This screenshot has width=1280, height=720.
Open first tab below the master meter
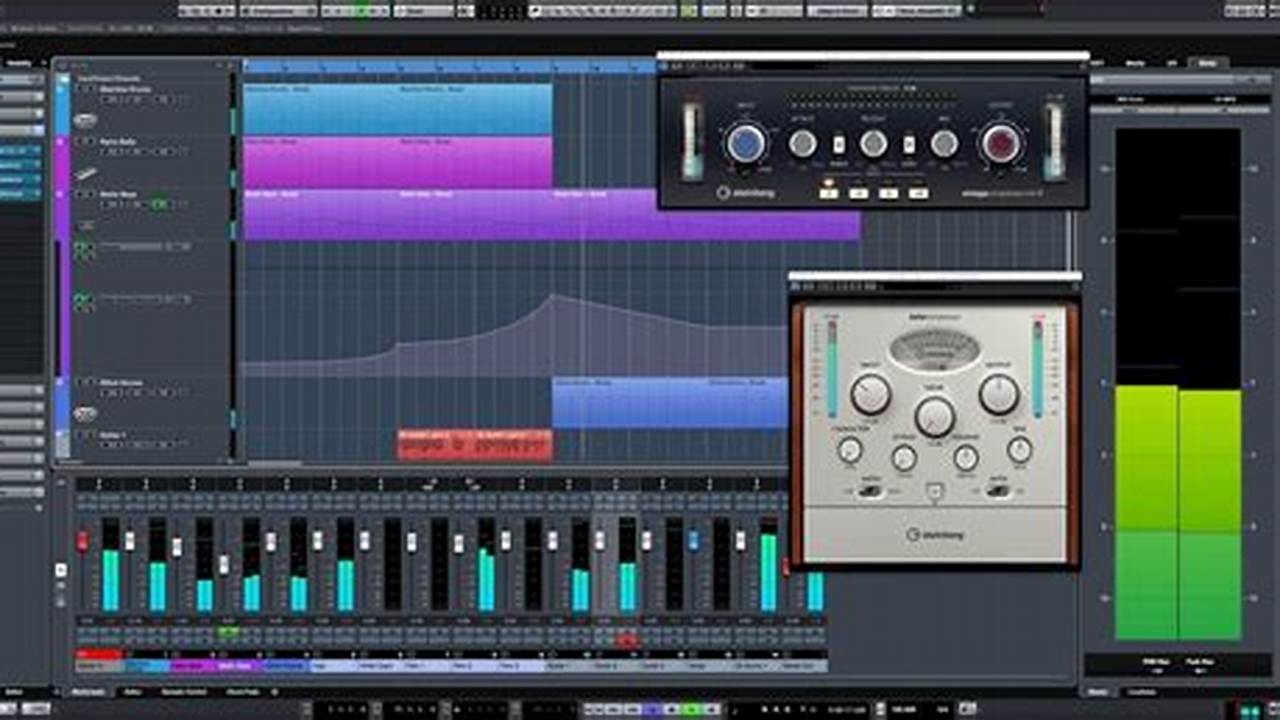pyautogui.click(x=1098, y=692)
